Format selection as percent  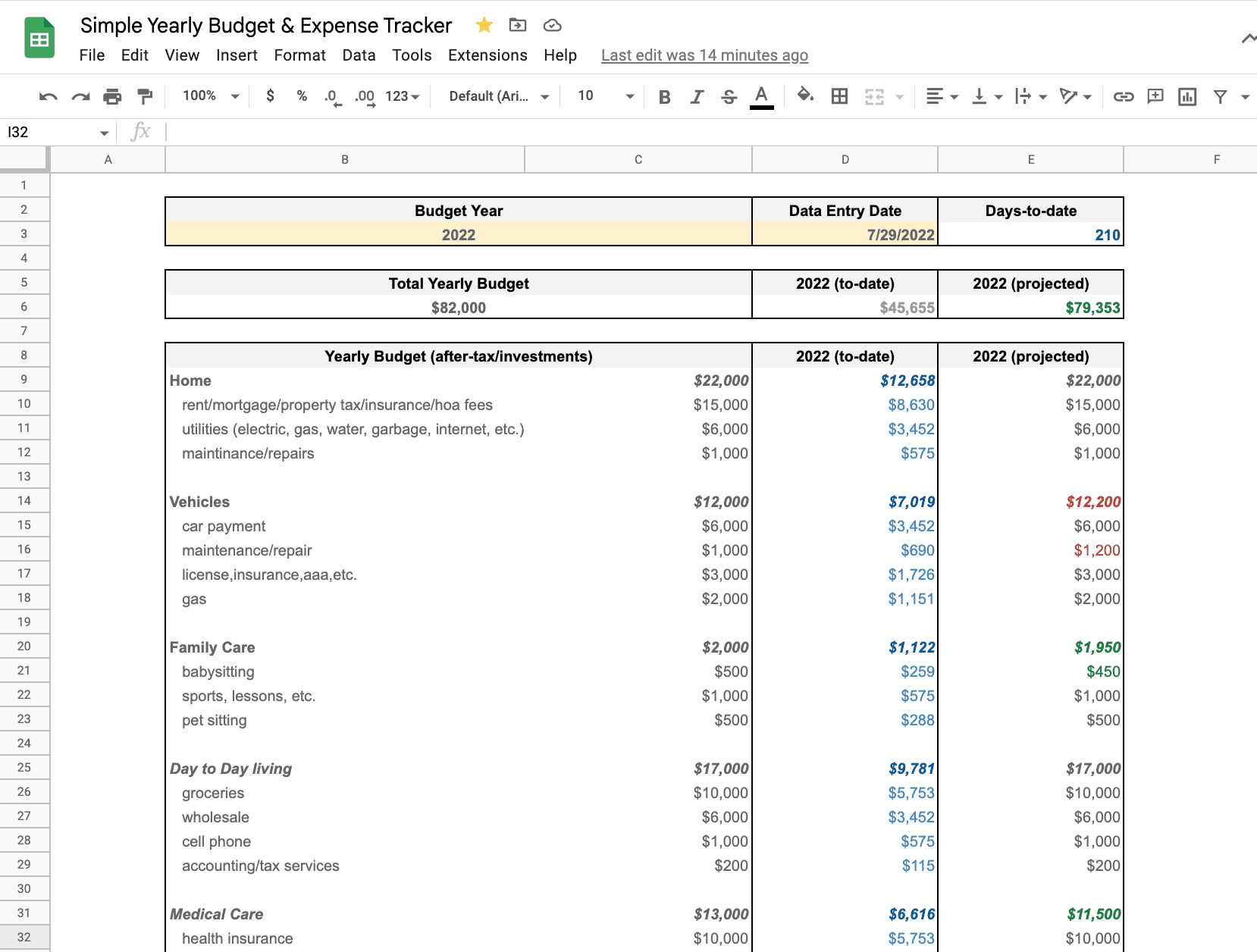tap(302, 96)
